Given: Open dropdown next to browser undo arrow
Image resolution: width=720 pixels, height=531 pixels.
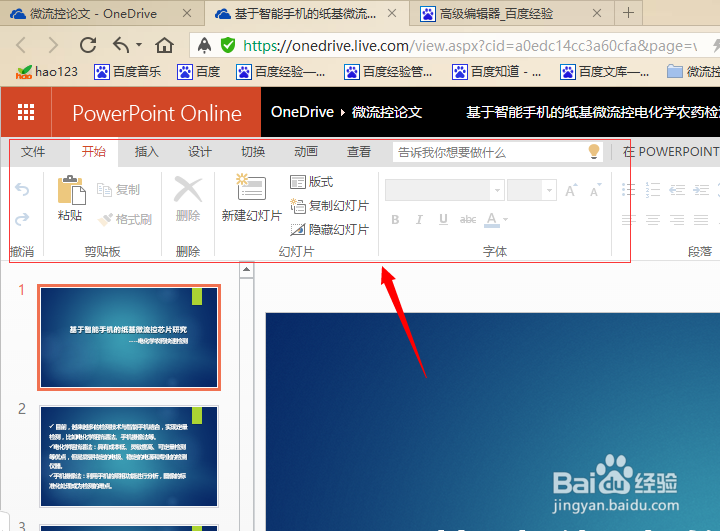Looking at the screenshot, I should pyautogui.click(x=139, y=45).
